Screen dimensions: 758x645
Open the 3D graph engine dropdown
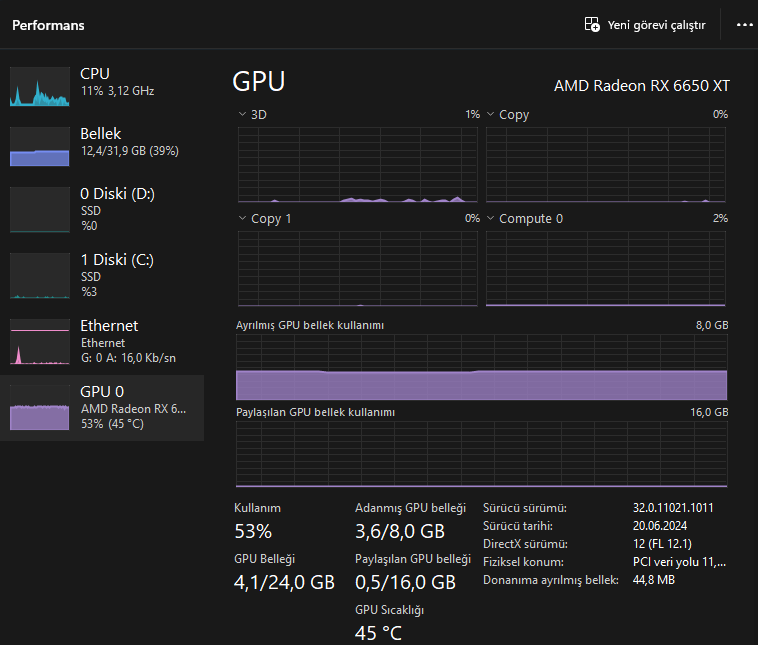pos(242,115)
